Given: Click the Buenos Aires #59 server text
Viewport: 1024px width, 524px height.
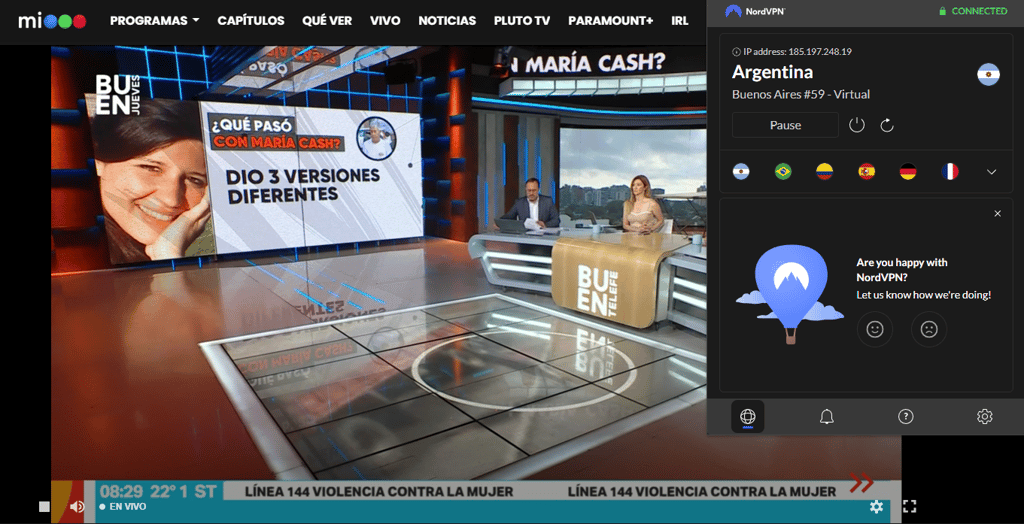Looking at the screenshot, I should [x=801, y=94].
